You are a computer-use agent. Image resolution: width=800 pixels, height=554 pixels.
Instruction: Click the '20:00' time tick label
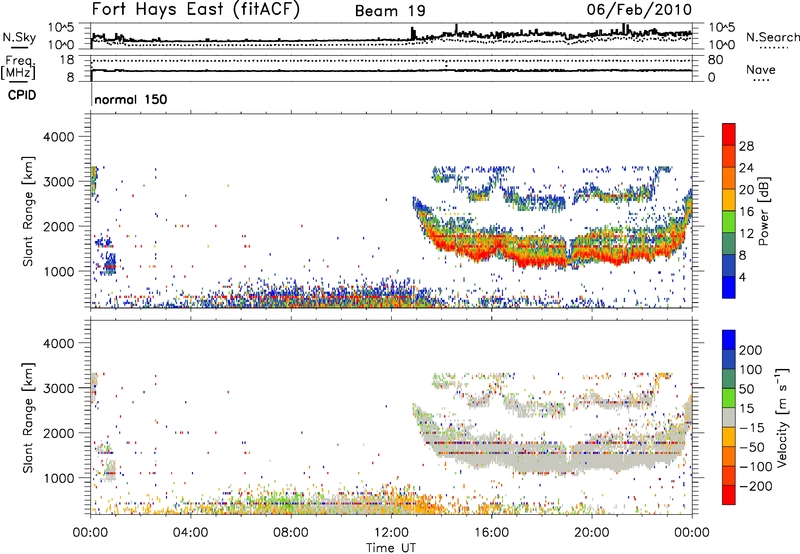tap(592, 533)
